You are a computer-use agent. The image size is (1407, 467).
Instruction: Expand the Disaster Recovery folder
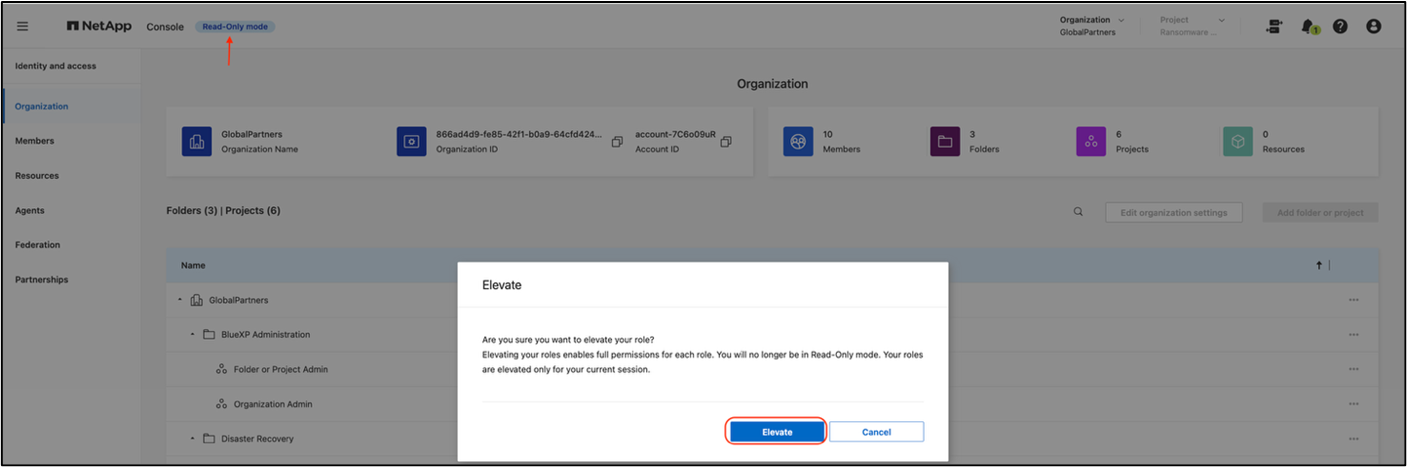pos(193,438)
